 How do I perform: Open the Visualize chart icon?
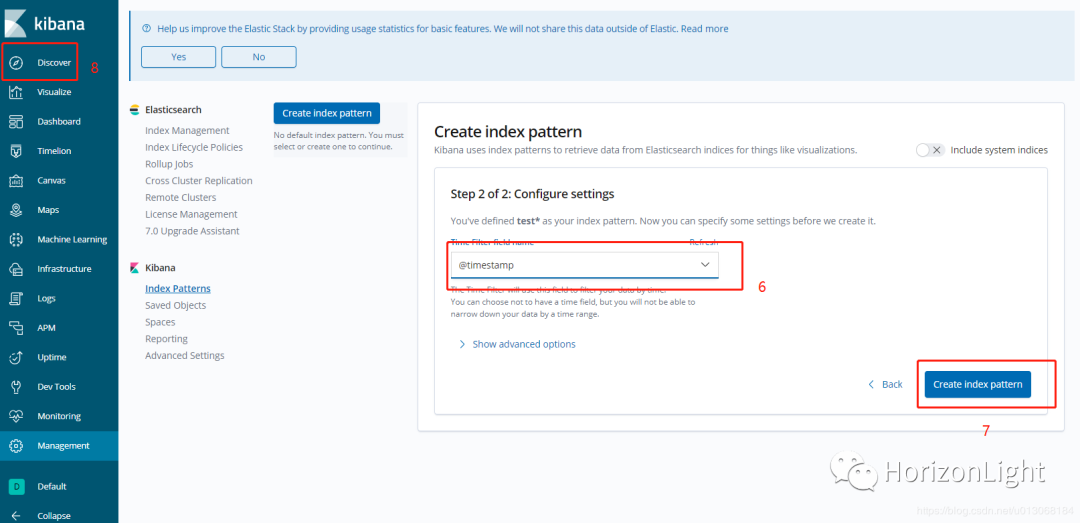click(17, 92)
